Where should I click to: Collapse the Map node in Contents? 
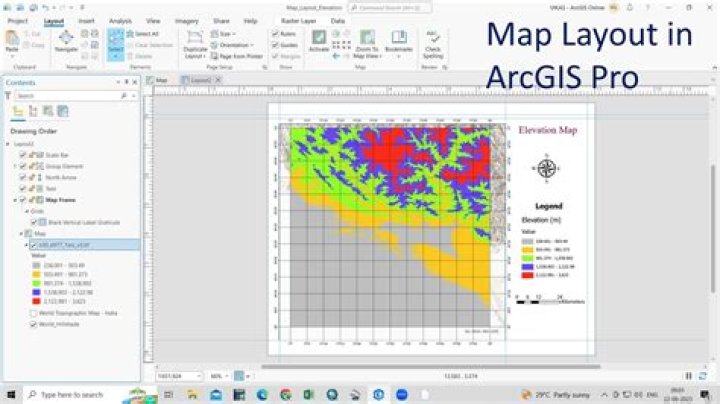tap(21, 234)
